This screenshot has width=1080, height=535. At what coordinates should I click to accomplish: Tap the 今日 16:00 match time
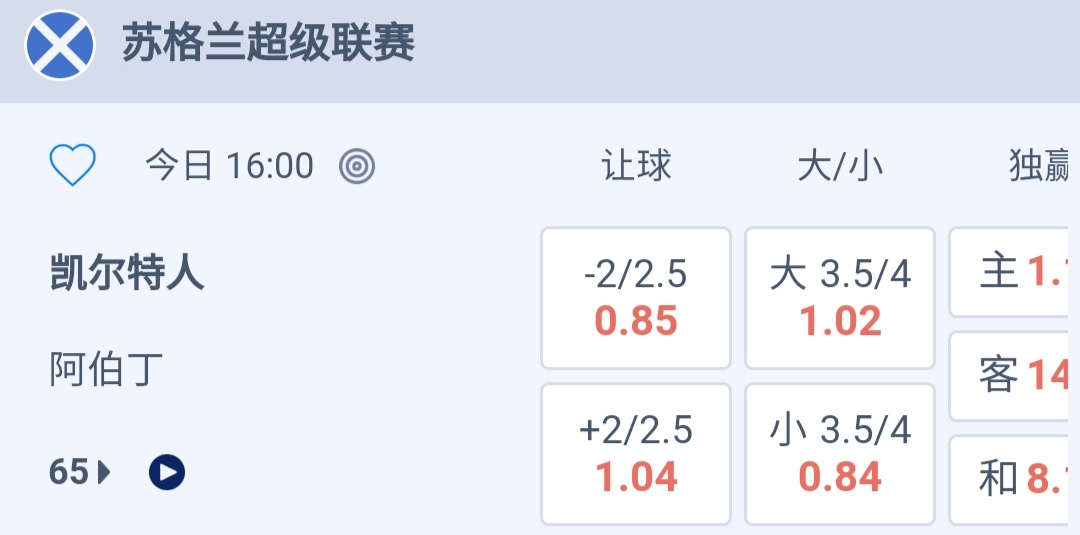pos(229,166)
